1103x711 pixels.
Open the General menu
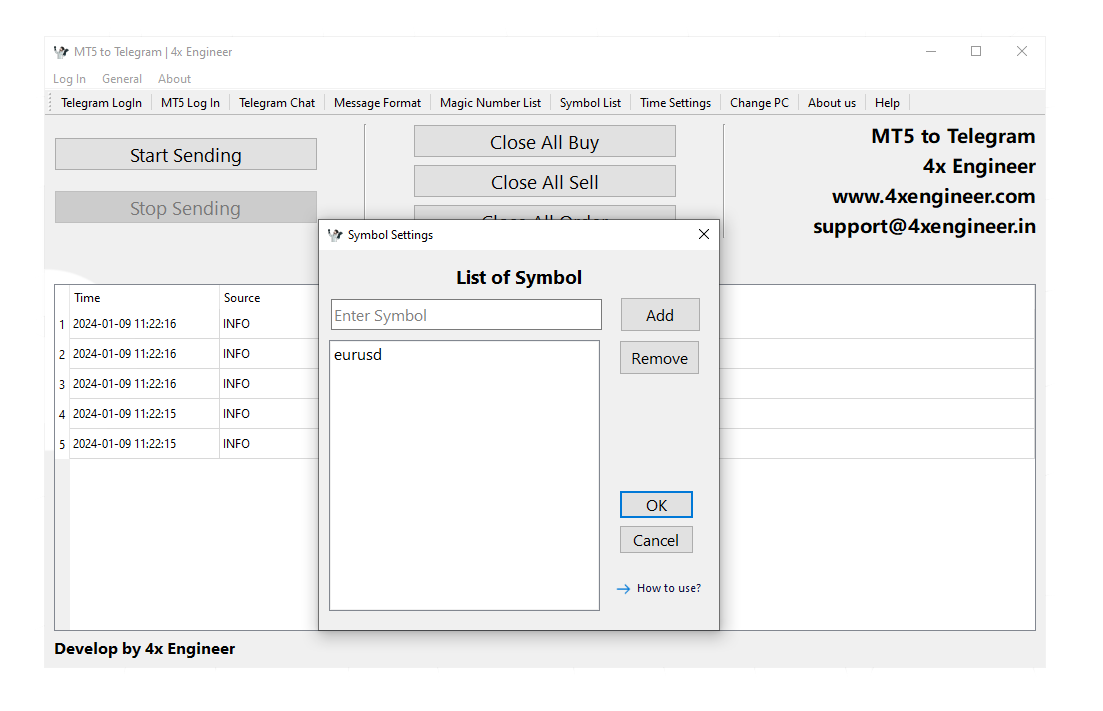122,79
